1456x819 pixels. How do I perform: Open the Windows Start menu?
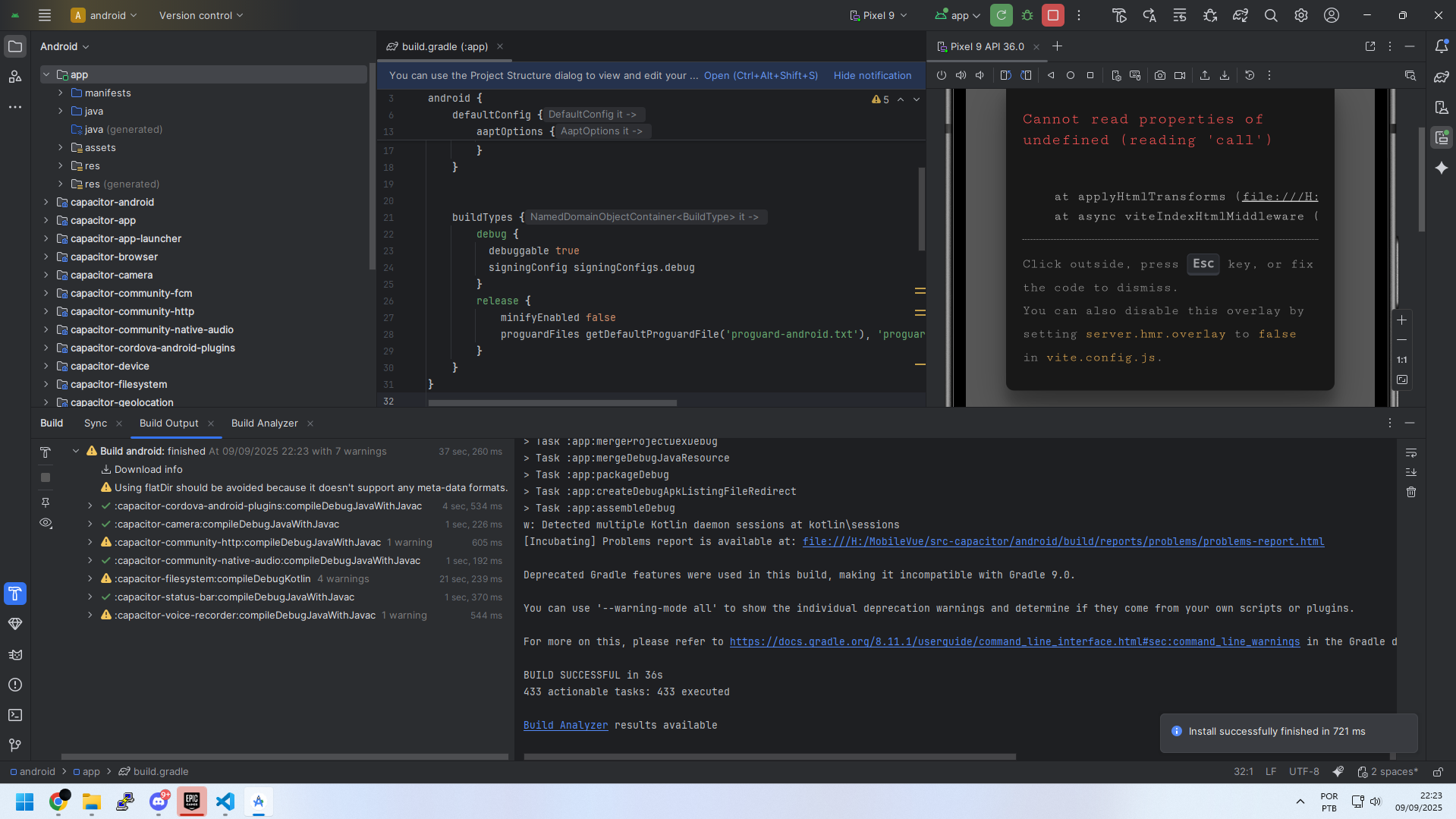tap(24, 802)
